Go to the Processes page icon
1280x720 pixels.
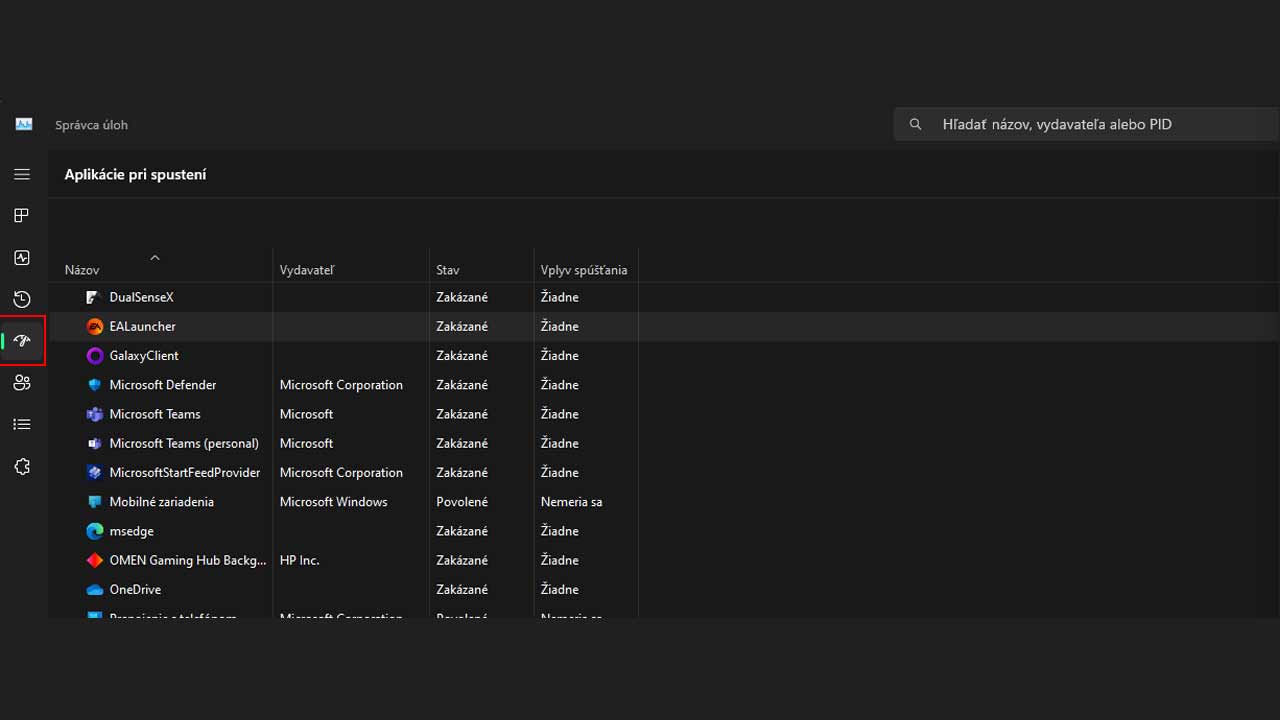(x=22, y=216)
